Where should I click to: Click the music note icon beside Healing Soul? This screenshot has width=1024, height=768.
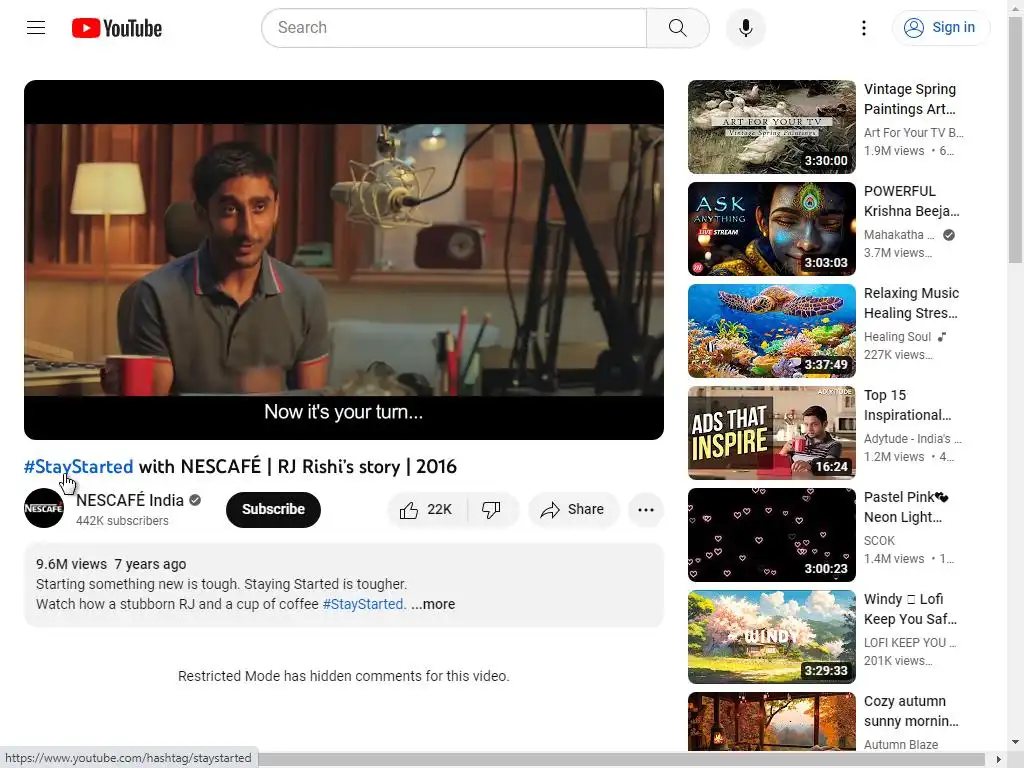point(942,337)
